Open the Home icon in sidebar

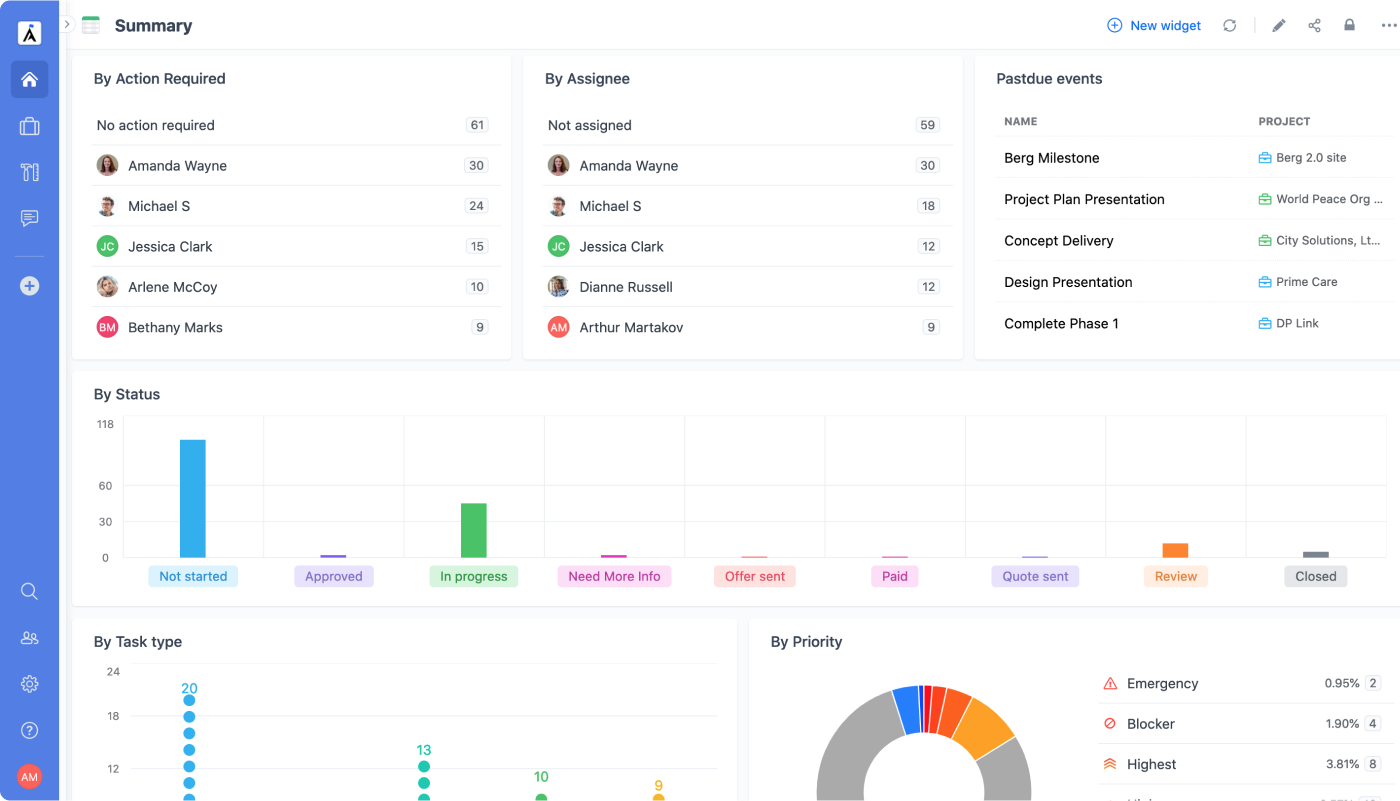(29, 80)
